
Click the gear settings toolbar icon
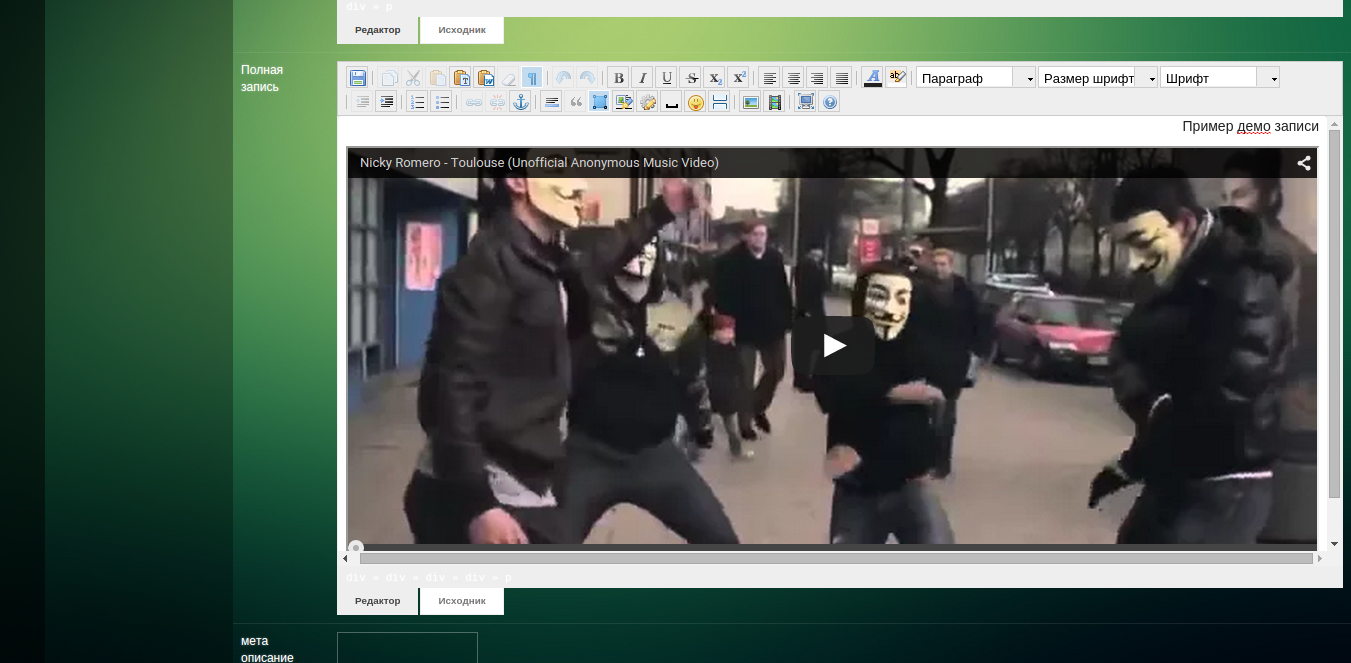647,102
